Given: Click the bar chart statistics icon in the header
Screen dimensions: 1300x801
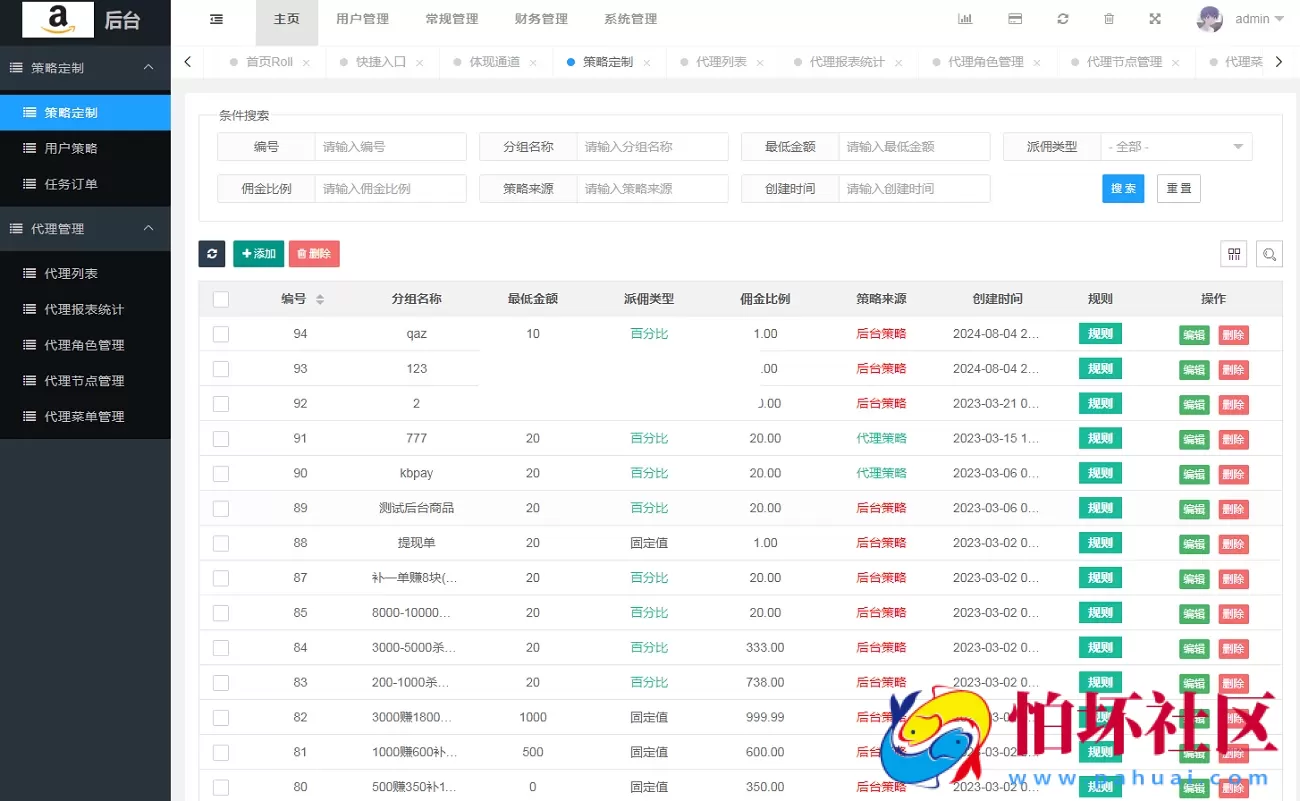Looking at the screenshot, I should point(965,18).
